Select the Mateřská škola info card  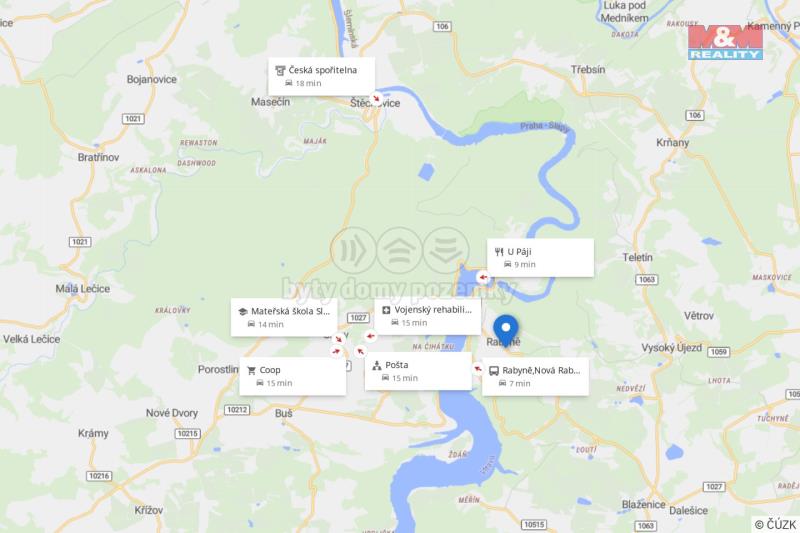click(284, 317)
